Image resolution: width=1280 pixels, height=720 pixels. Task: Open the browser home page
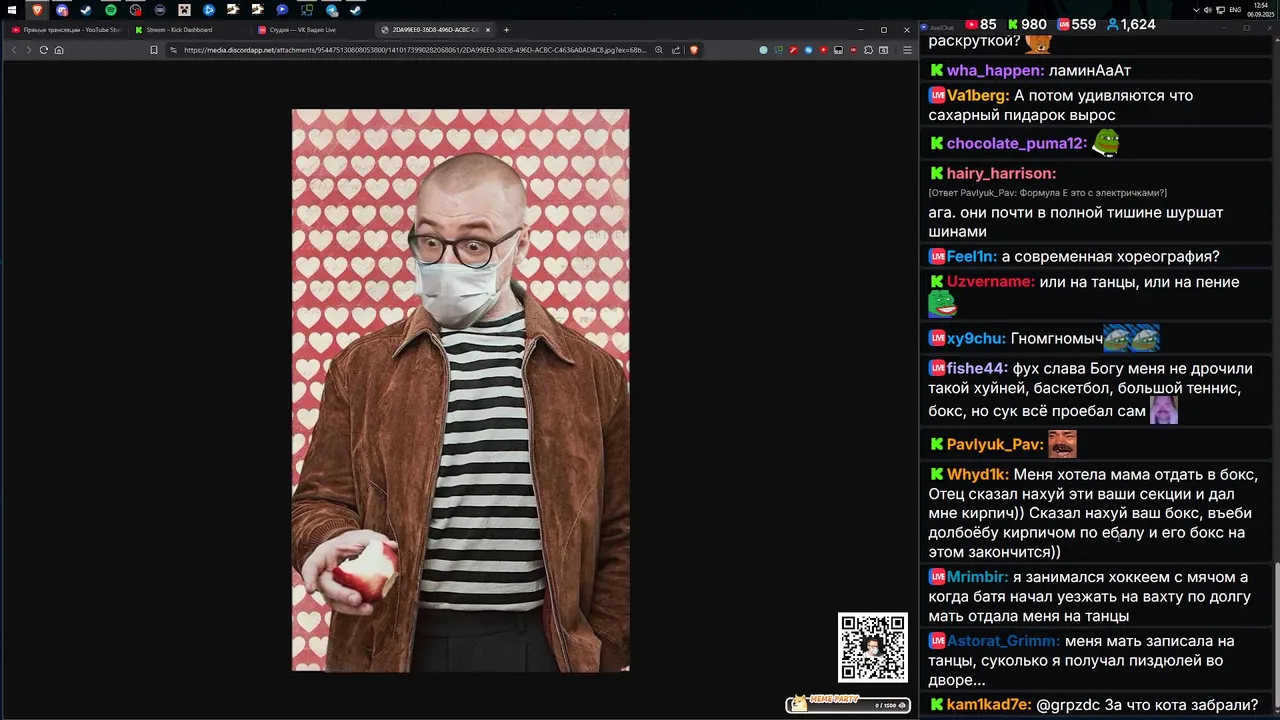[x=59, y=50]
